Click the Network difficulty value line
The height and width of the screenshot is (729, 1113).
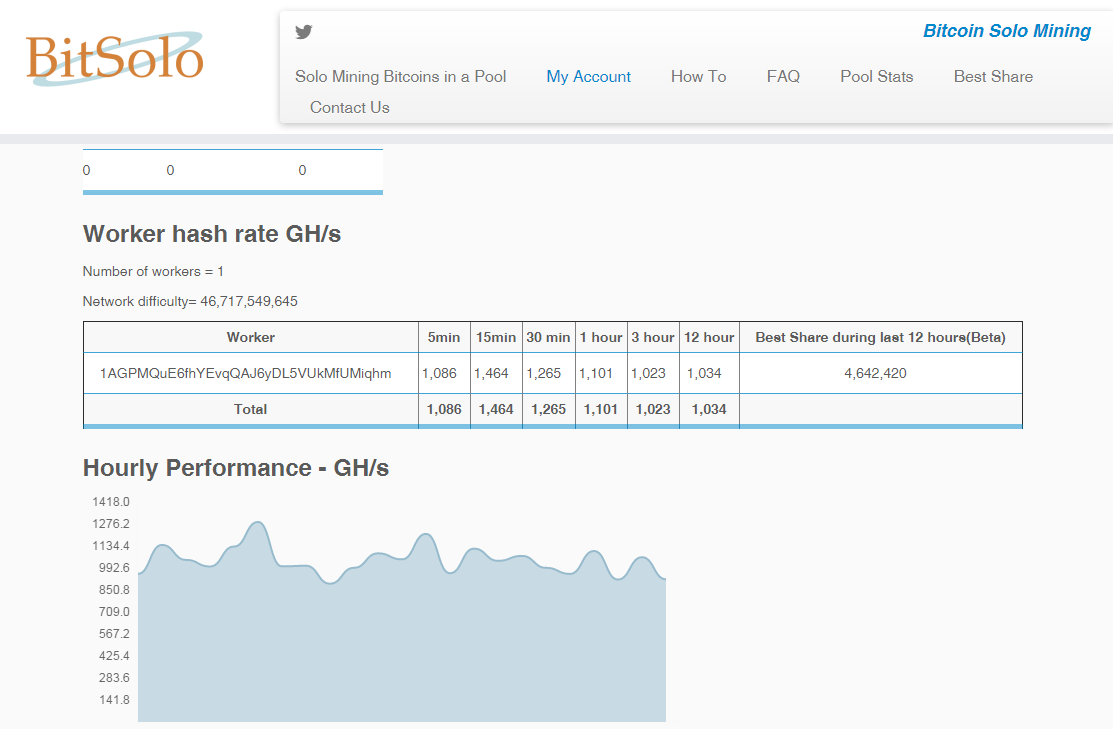(x=190, y=302)
